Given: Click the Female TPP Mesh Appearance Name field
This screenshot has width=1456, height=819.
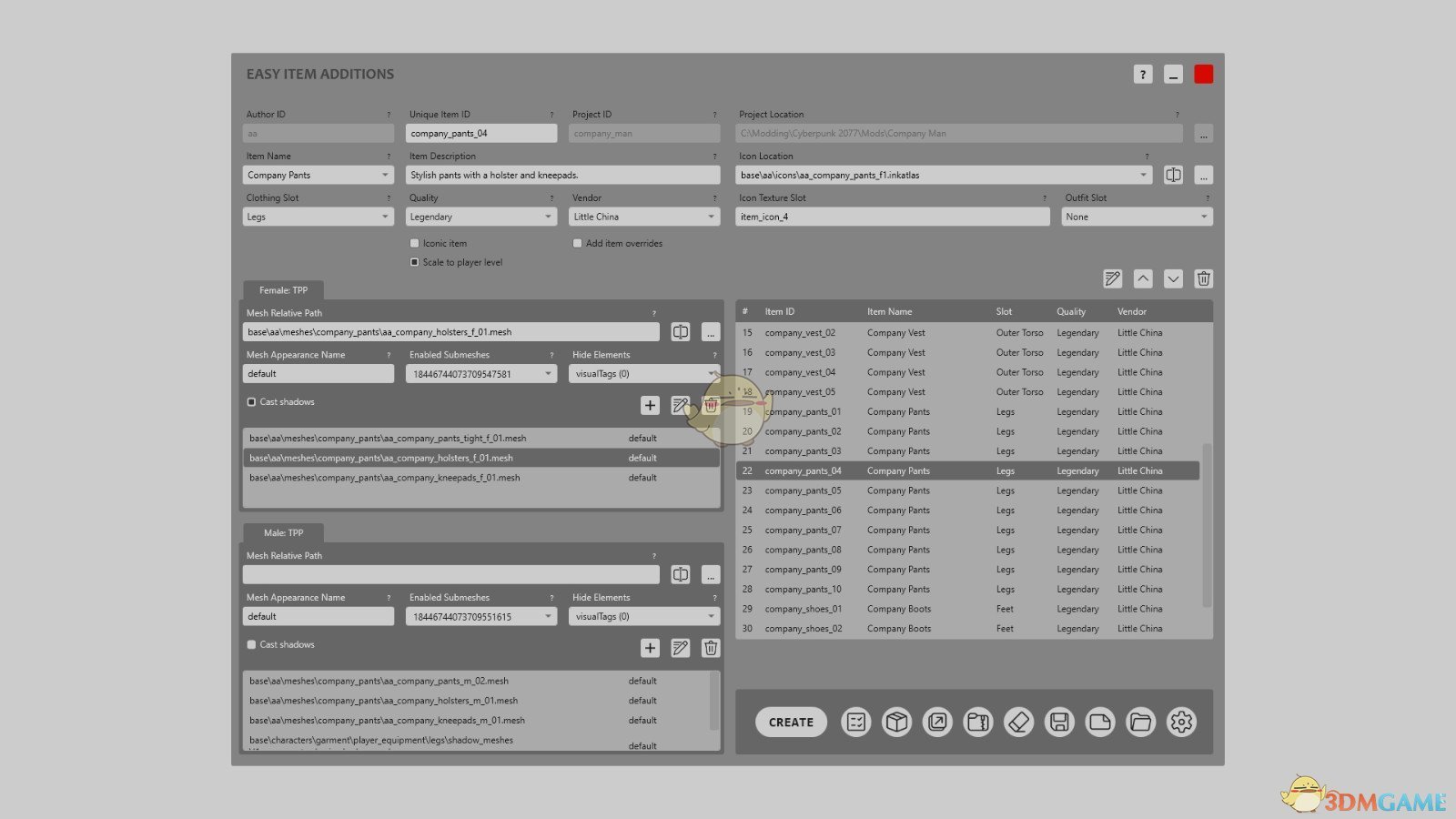Looking at the screenshot, I should tap(318, 374).
